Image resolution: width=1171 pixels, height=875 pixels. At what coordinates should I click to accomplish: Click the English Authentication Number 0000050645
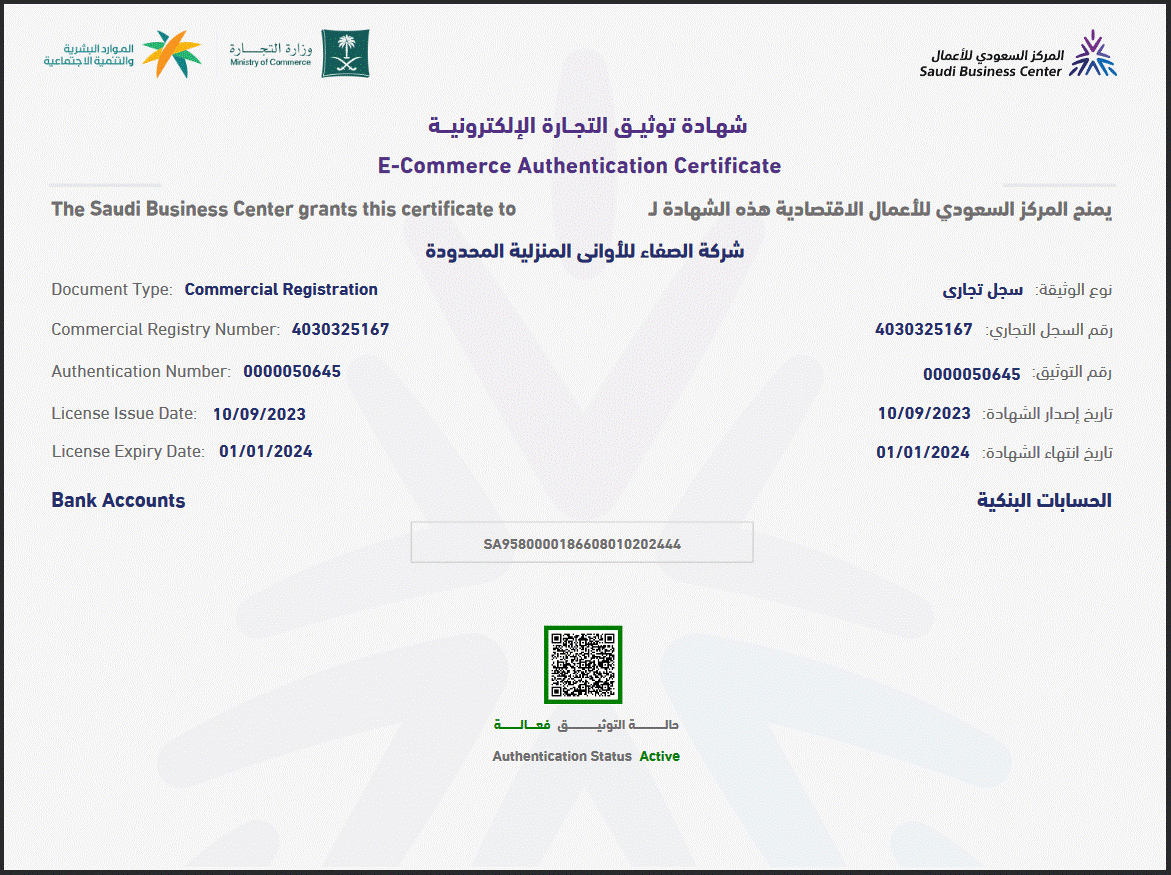click(x=292, y=372)
